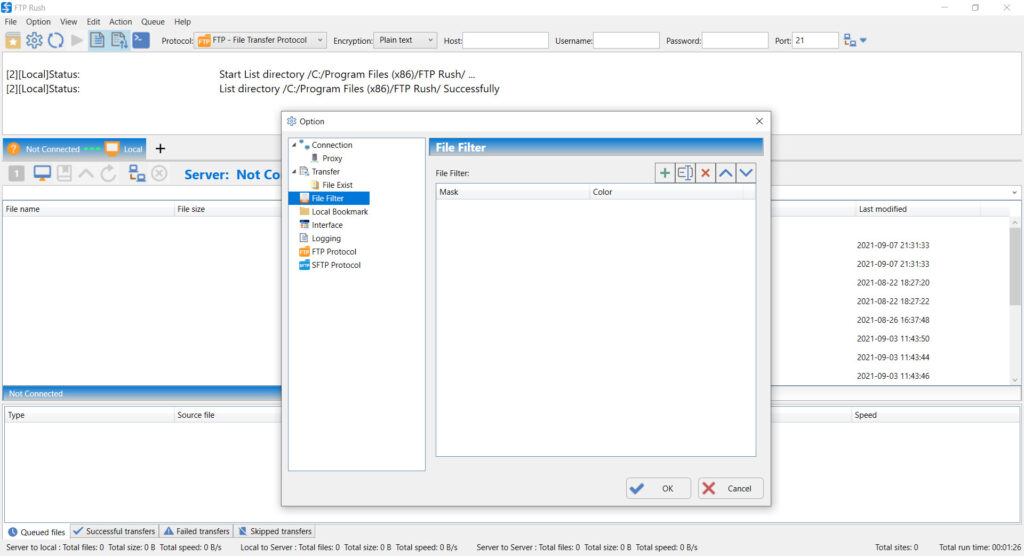Image resolution: width=1024 pixels, height=556 pixels.
Task: Sort filters by Mask column header
Action: (x=513, y=192)
